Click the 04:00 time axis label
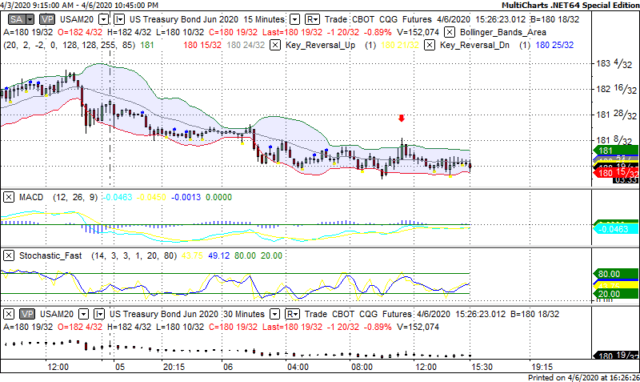Viewport: 640px width, 382px height. point(298,366)
